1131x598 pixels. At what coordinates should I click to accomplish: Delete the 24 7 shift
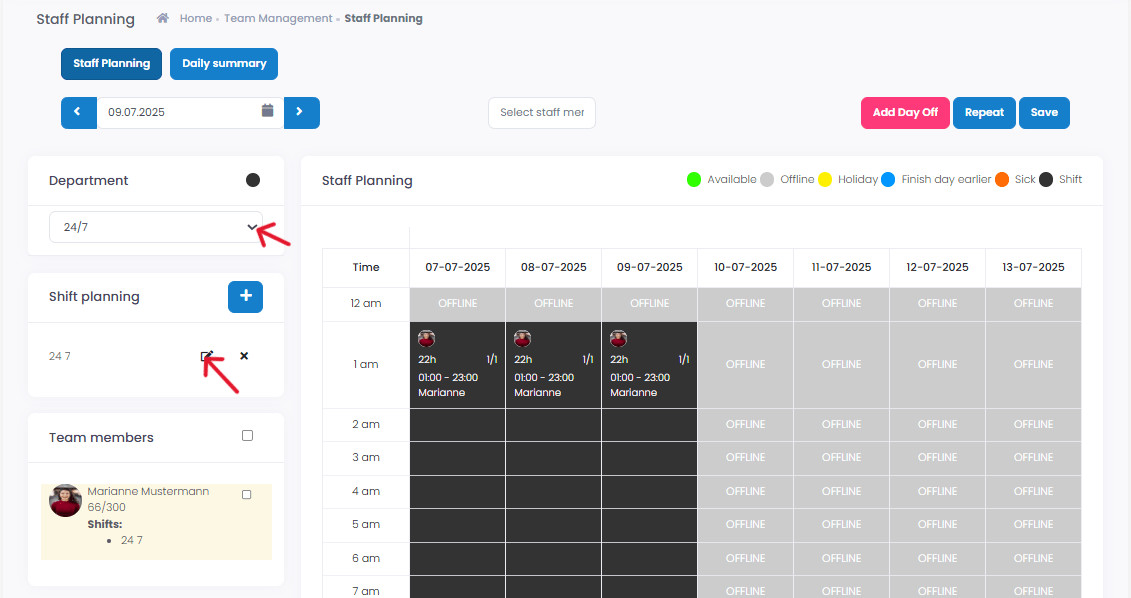point(244,356)
